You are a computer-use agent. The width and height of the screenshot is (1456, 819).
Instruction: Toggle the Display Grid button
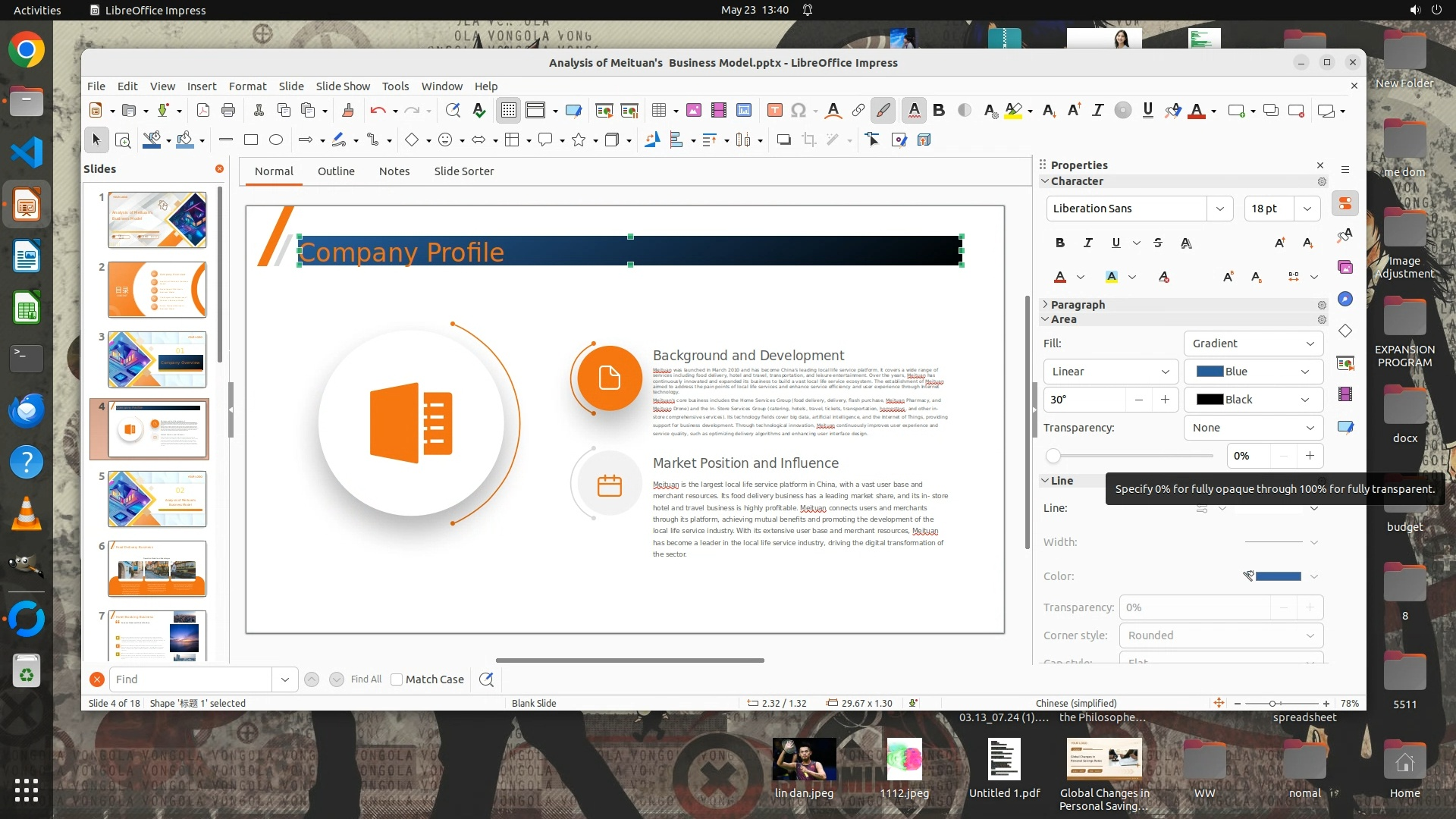(x=508, y=111)
